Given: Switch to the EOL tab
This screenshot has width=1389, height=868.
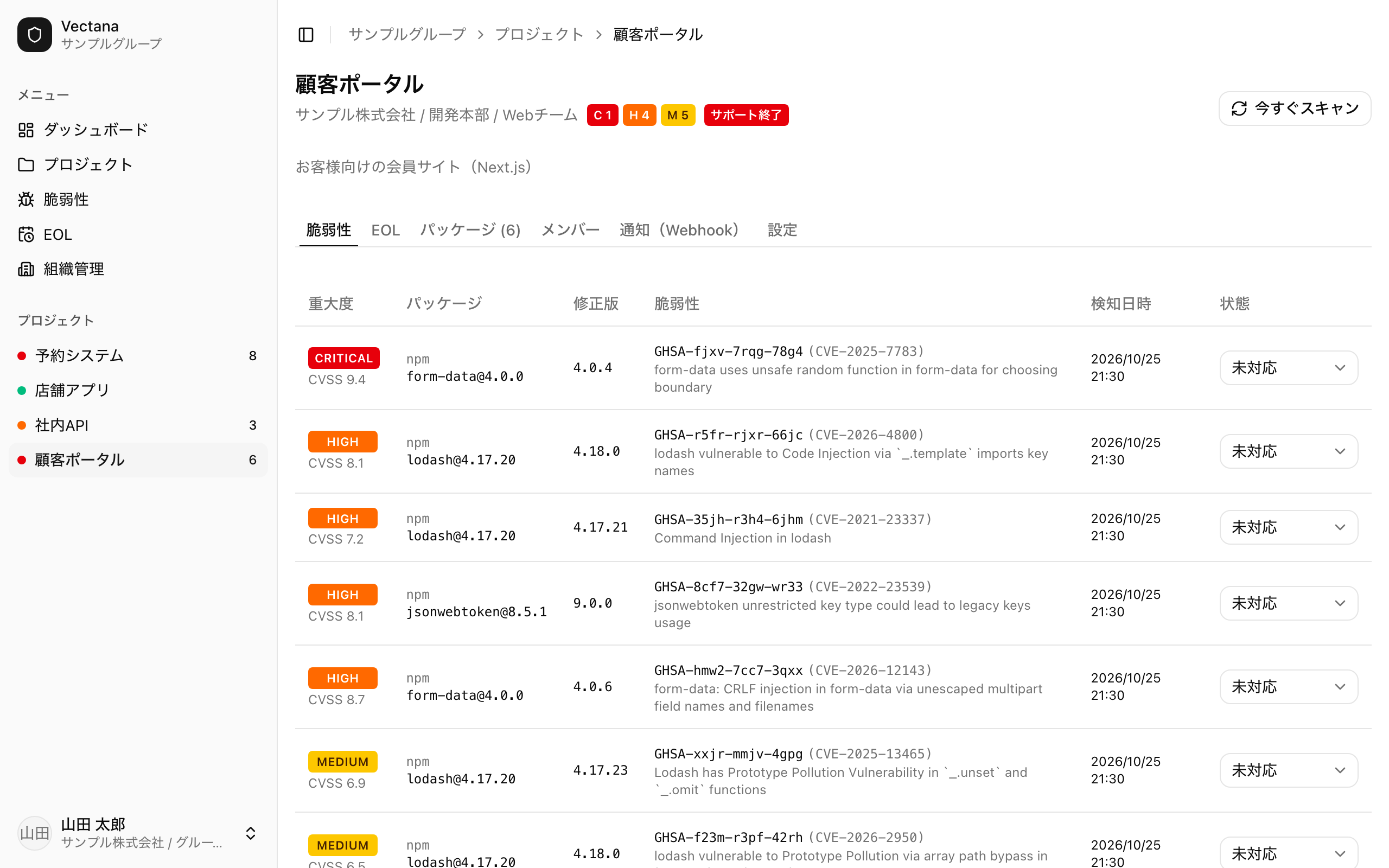Looking at the screenshot, I should [x=386, y=230].
